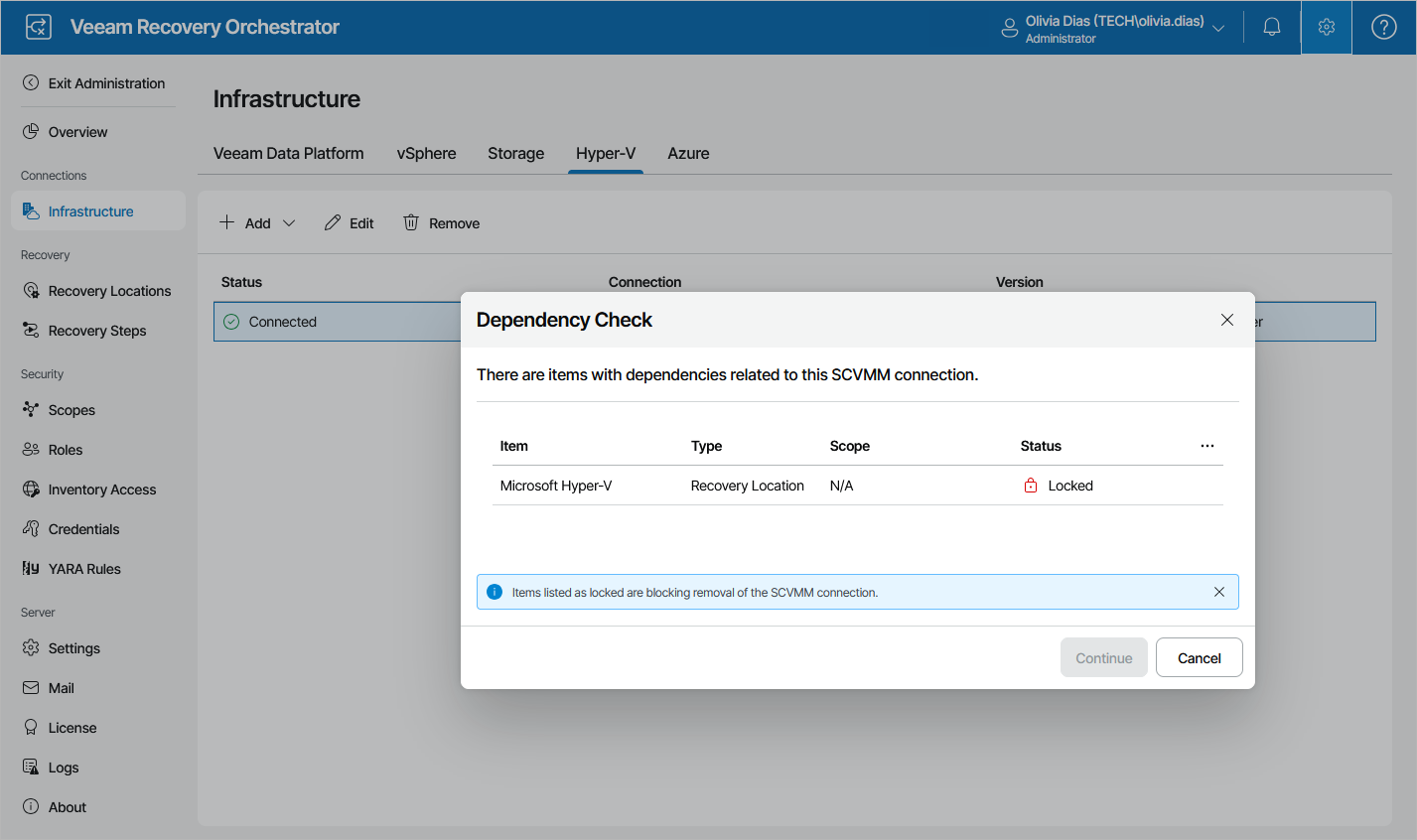
Task: Click the License badge icon
Action: (x=31, y=728)
